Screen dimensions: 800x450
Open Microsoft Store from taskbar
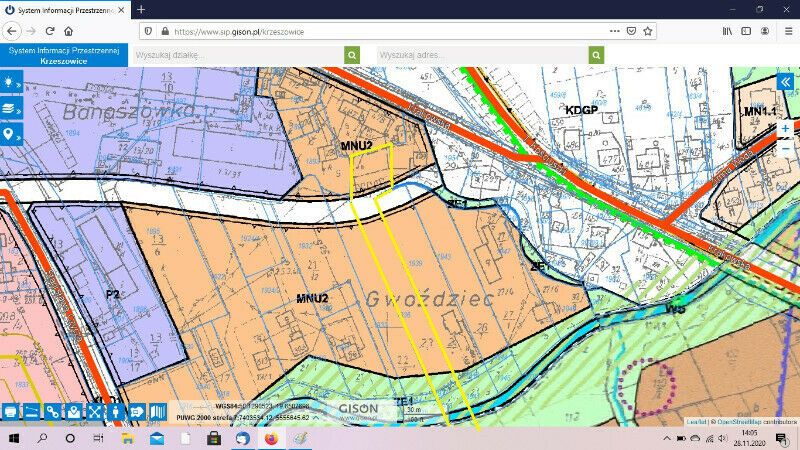214,438
